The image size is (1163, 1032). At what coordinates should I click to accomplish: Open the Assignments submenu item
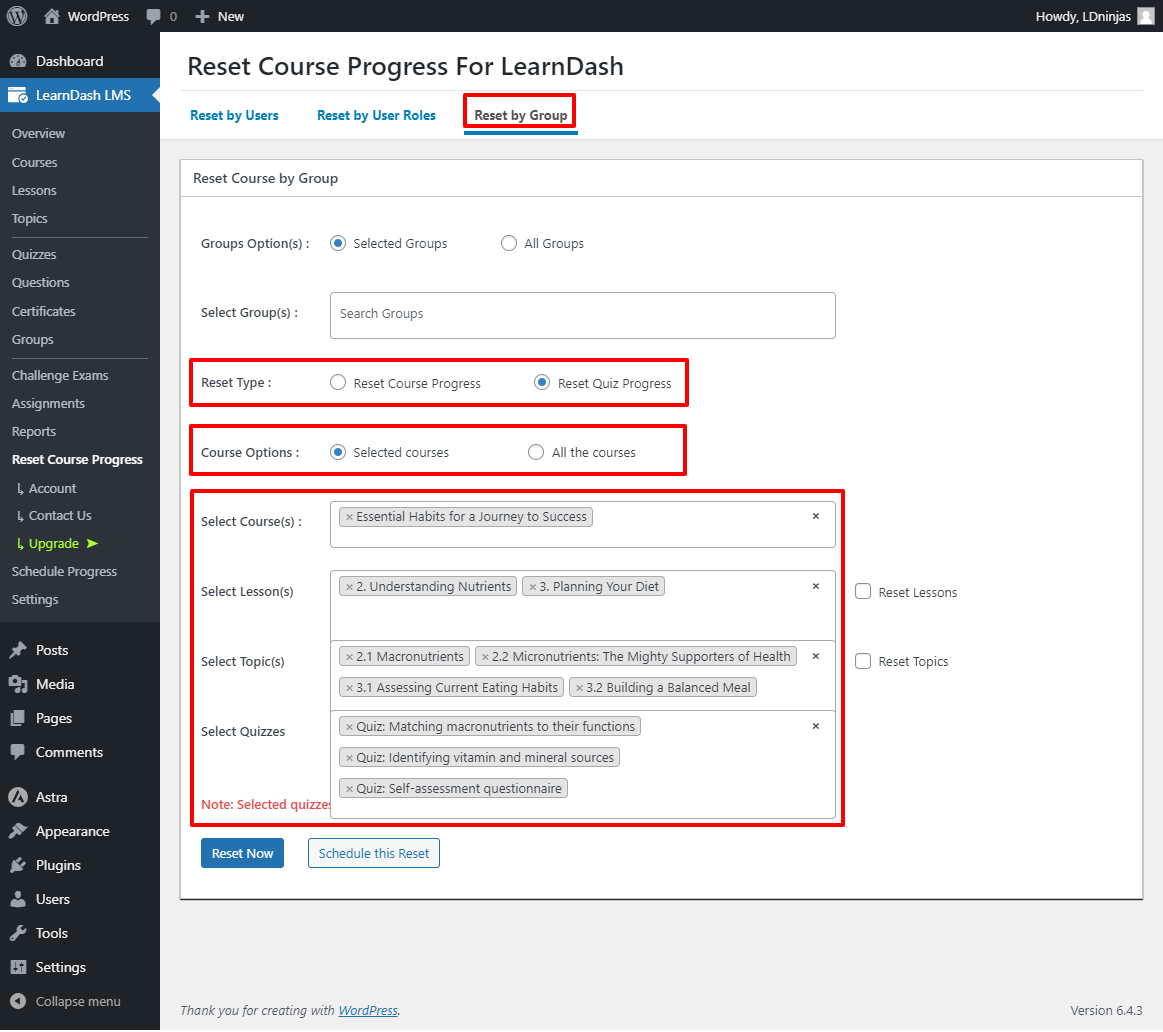tap(48, 404)
